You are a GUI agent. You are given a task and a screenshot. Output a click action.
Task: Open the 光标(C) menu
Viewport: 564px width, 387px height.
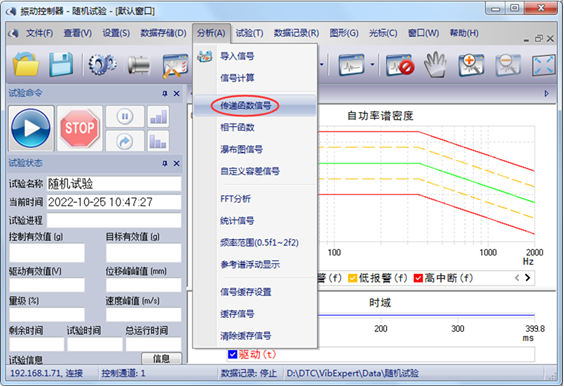tap(383, 33)
